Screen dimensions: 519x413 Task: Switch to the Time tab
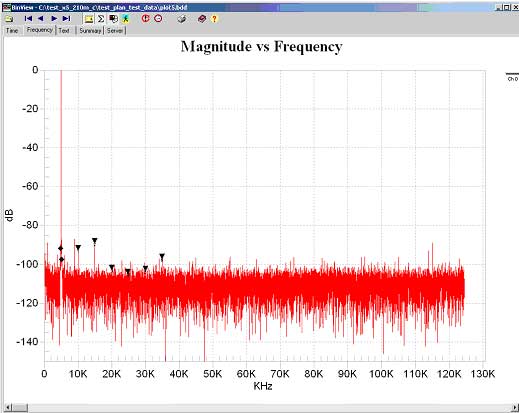[x=12, y=30]
